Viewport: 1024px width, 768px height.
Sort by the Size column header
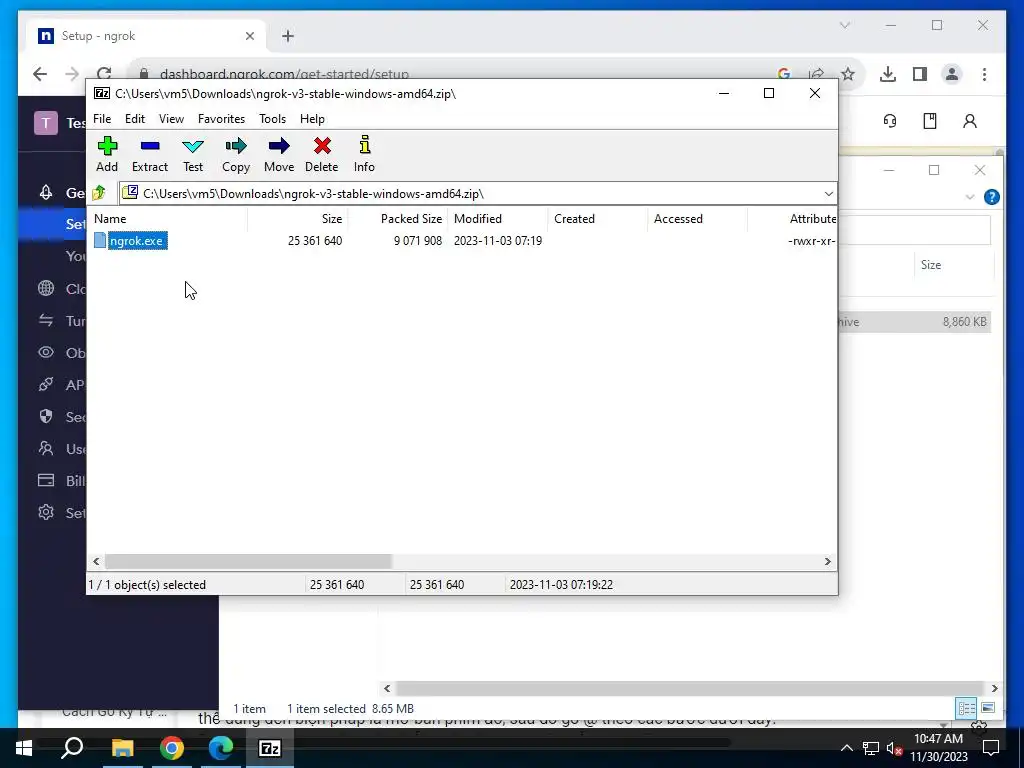coord(297,219)
